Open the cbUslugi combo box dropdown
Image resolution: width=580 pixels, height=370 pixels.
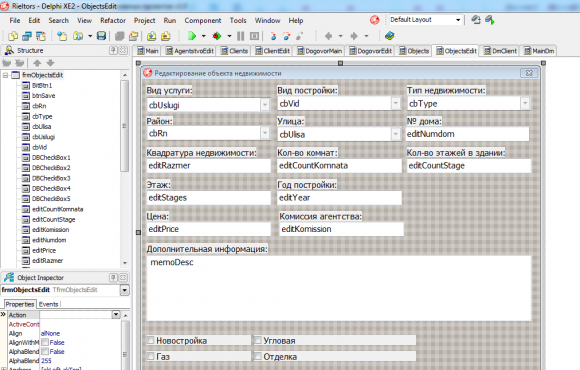(x=265, y=105)
